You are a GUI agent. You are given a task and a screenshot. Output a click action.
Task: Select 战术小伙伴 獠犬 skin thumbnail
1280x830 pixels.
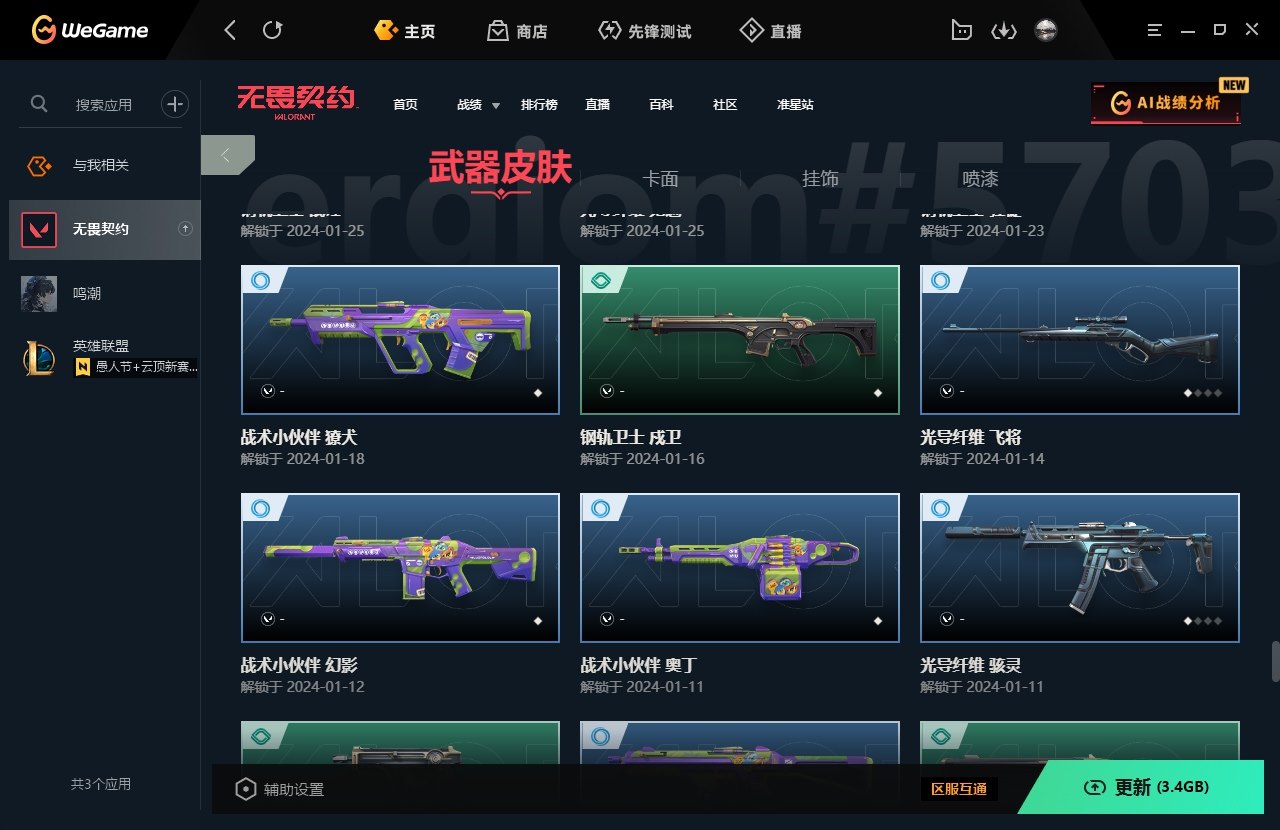[x=400, y=340]
